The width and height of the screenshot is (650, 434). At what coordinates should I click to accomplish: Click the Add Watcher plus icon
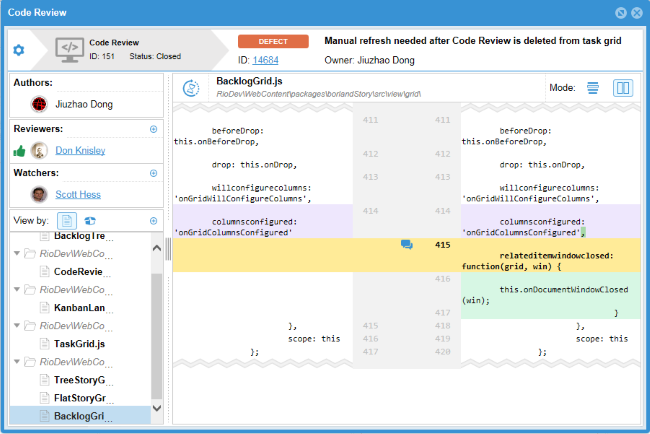point(153,173)
